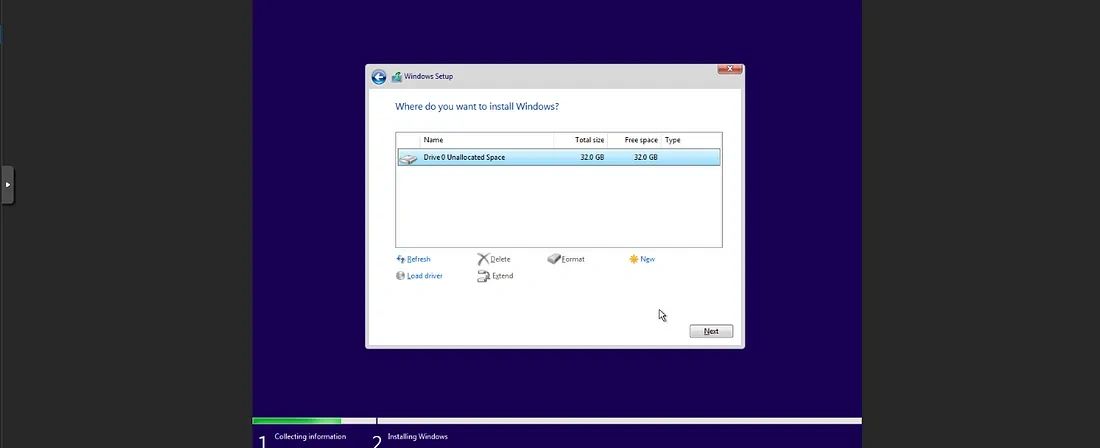
Task: Expand the collapsed side panel arrow
Action: click(x=7, y=185)
